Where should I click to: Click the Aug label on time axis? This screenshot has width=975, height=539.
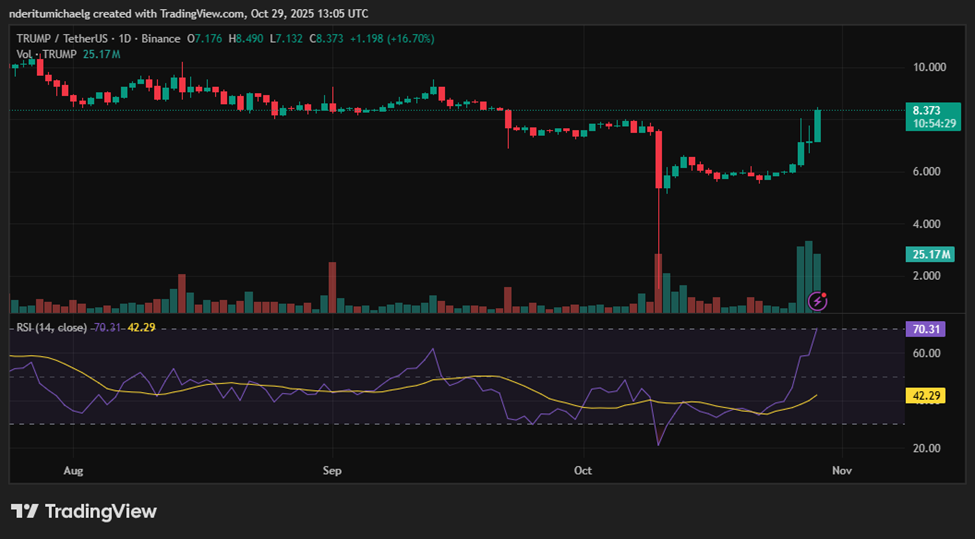tap(73, 471)
